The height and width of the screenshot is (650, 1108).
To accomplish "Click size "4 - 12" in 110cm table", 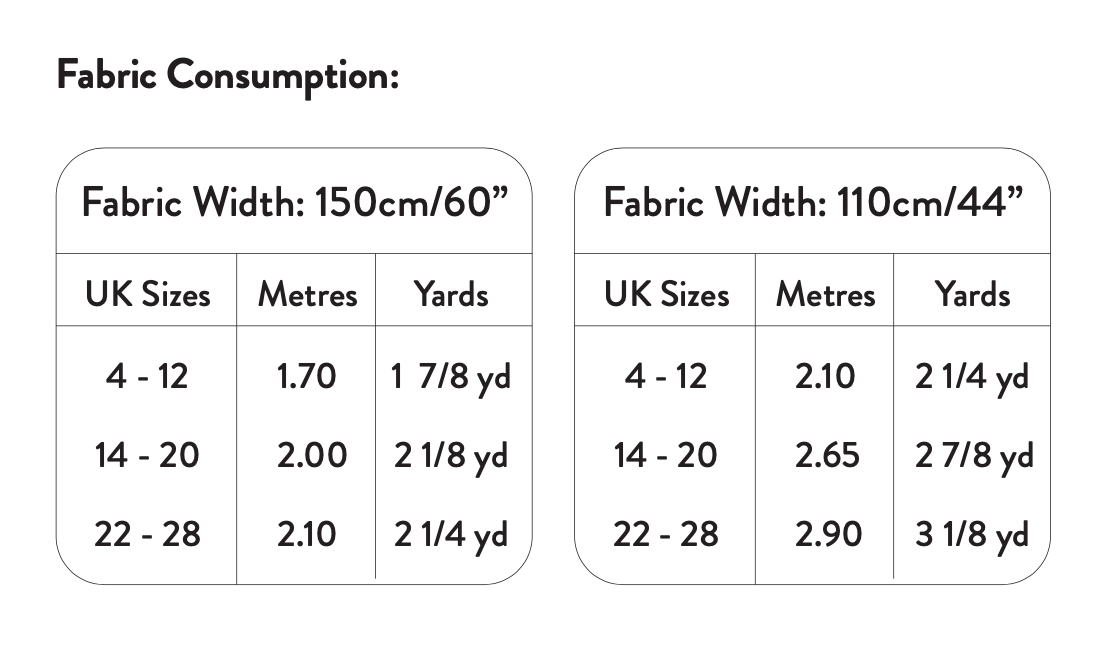I will [665, 377].
